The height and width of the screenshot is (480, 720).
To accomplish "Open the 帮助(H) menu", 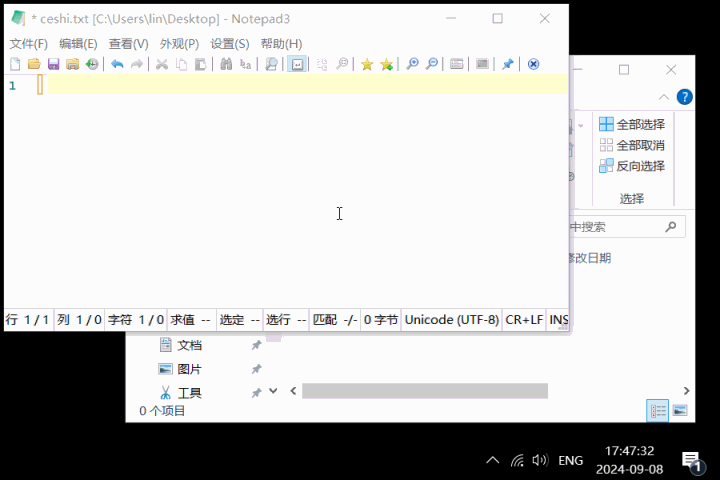I will tap(281, 44).
